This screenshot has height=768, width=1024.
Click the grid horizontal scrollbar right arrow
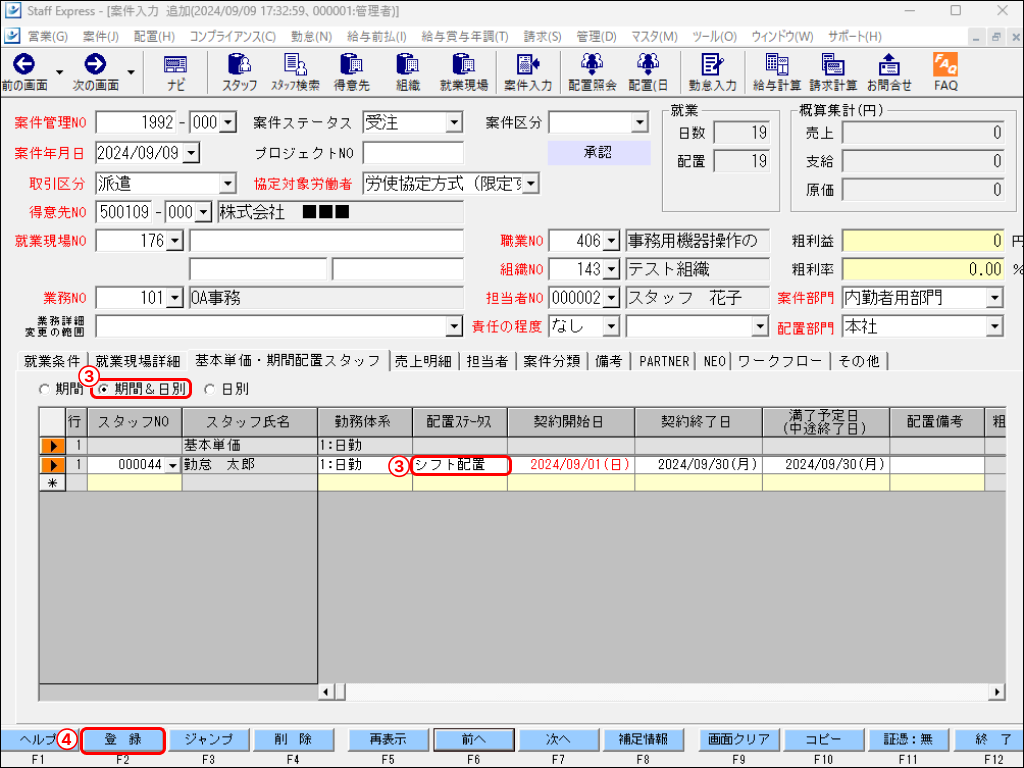997,692
